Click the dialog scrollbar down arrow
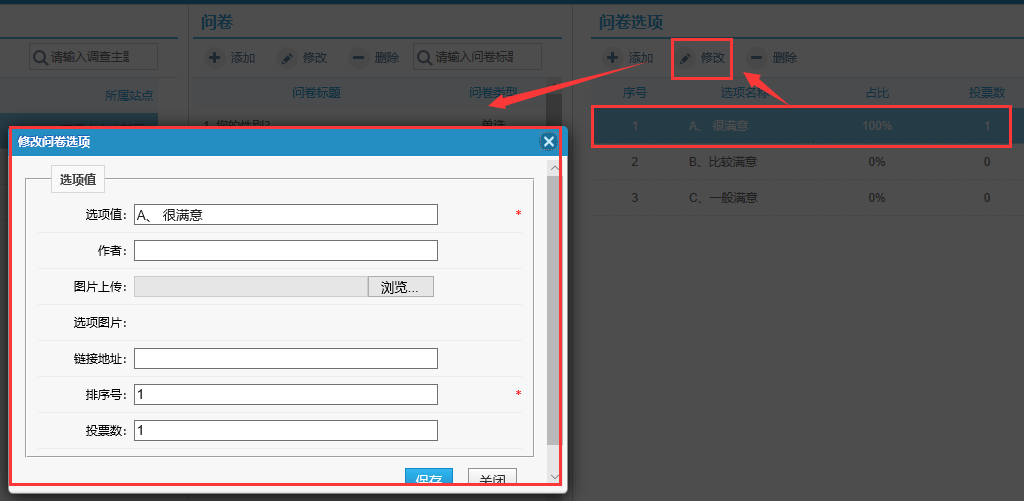The image size is (1024, 501). click(554, 477)
